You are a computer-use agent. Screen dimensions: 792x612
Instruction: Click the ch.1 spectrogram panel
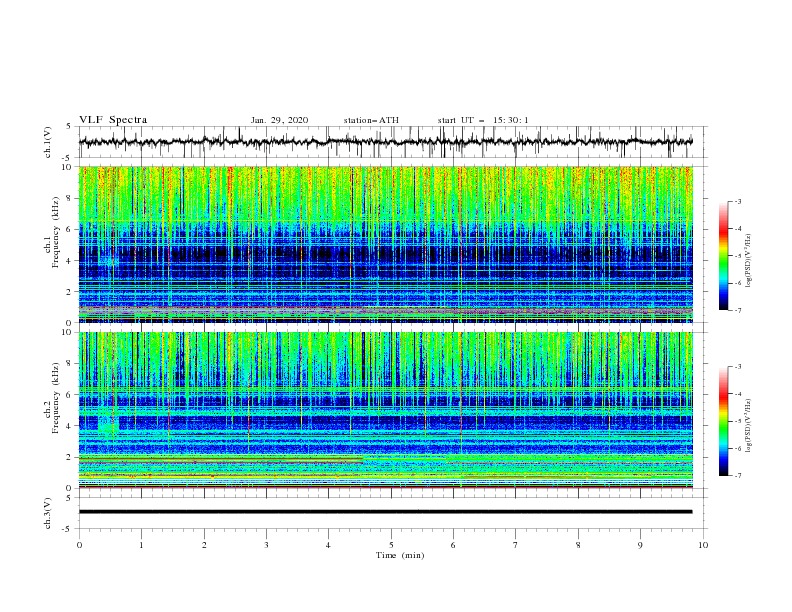(385, 244)
